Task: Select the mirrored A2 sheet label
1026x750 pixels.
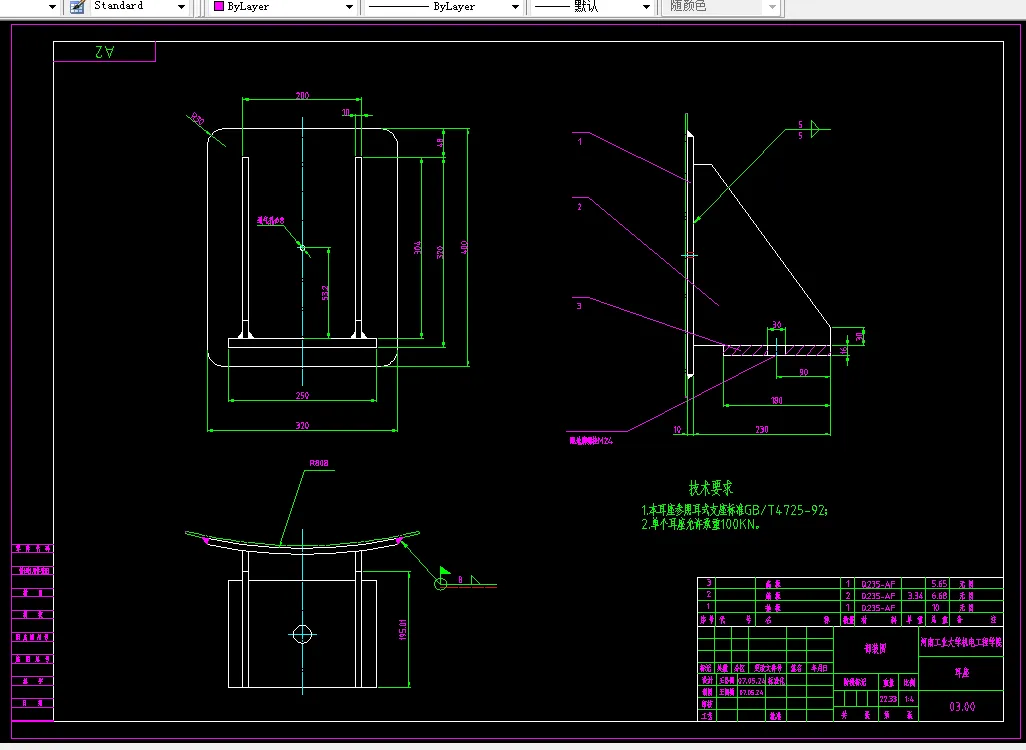Action: [105, 52]
